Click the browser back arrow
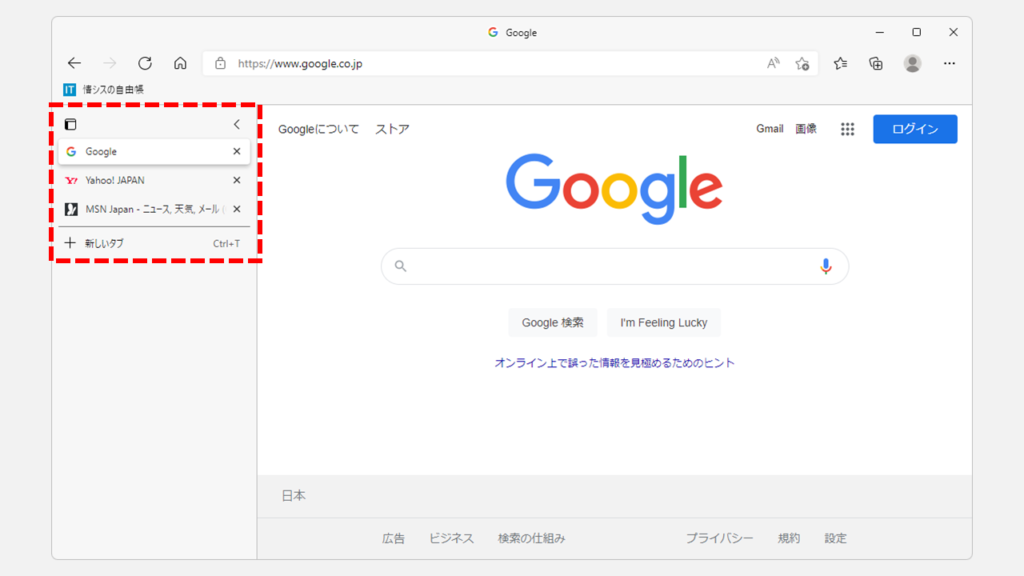Viewport: 1024px width, 576px height. [x=74, y=63]
